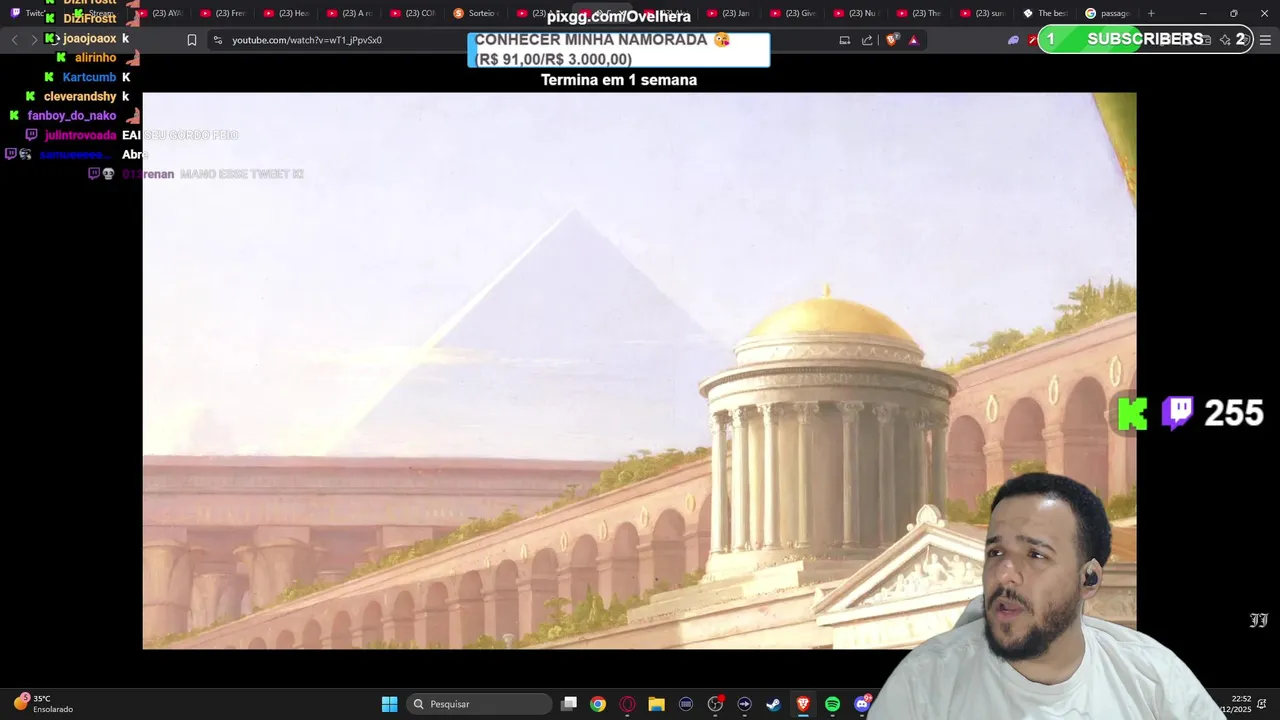Viewport: 1280px width, 720px height.
Task: Launch Google Chrome from the taskbar
Action: (x=598, y=704)
